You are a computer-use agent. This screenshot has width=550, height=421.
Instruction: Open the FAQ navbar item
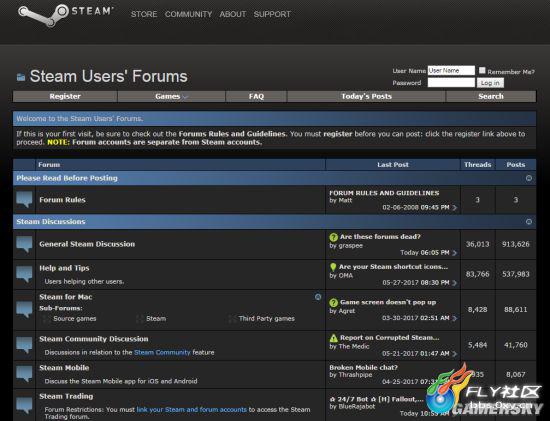point(256,96)
